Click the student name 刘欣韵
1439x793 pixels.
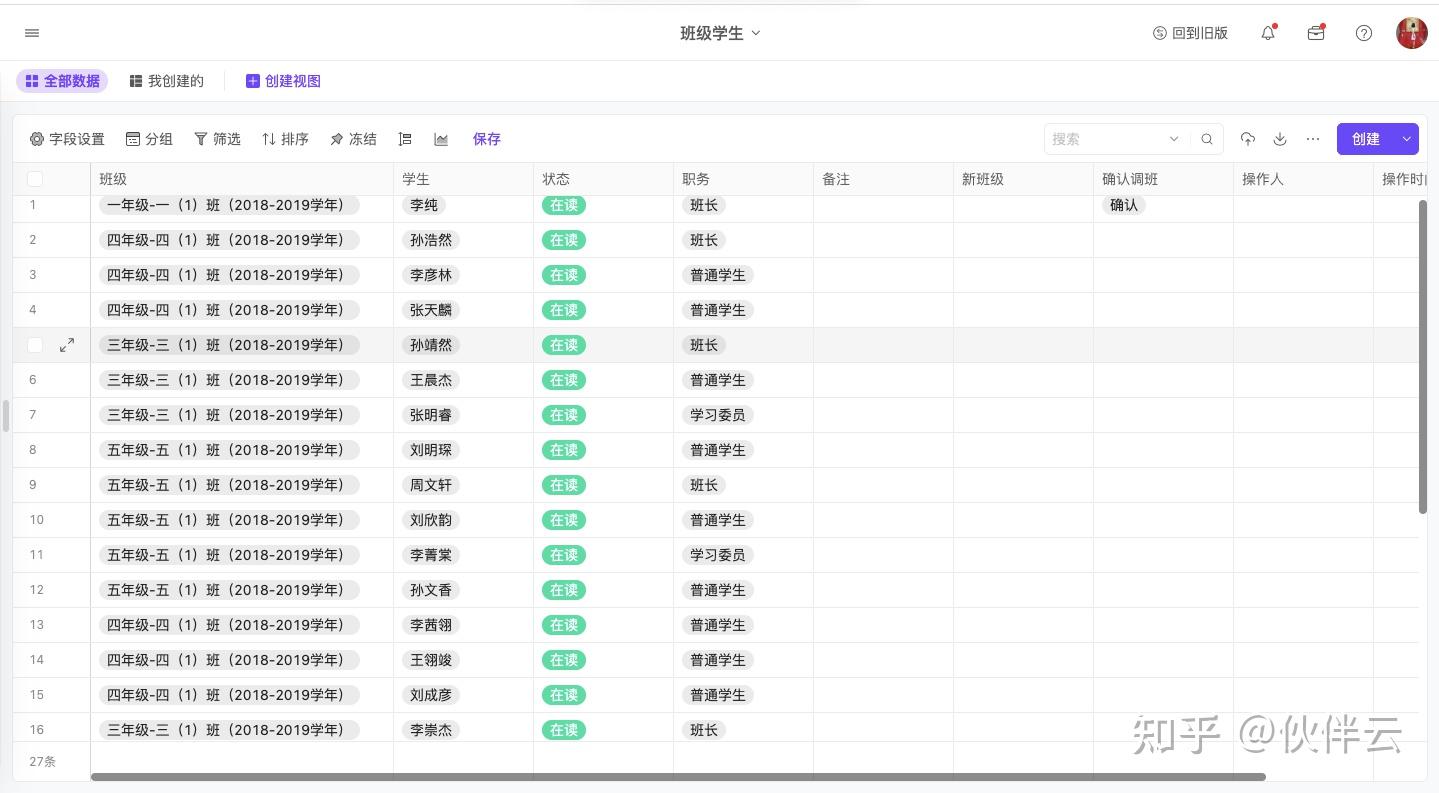(431, 520)
